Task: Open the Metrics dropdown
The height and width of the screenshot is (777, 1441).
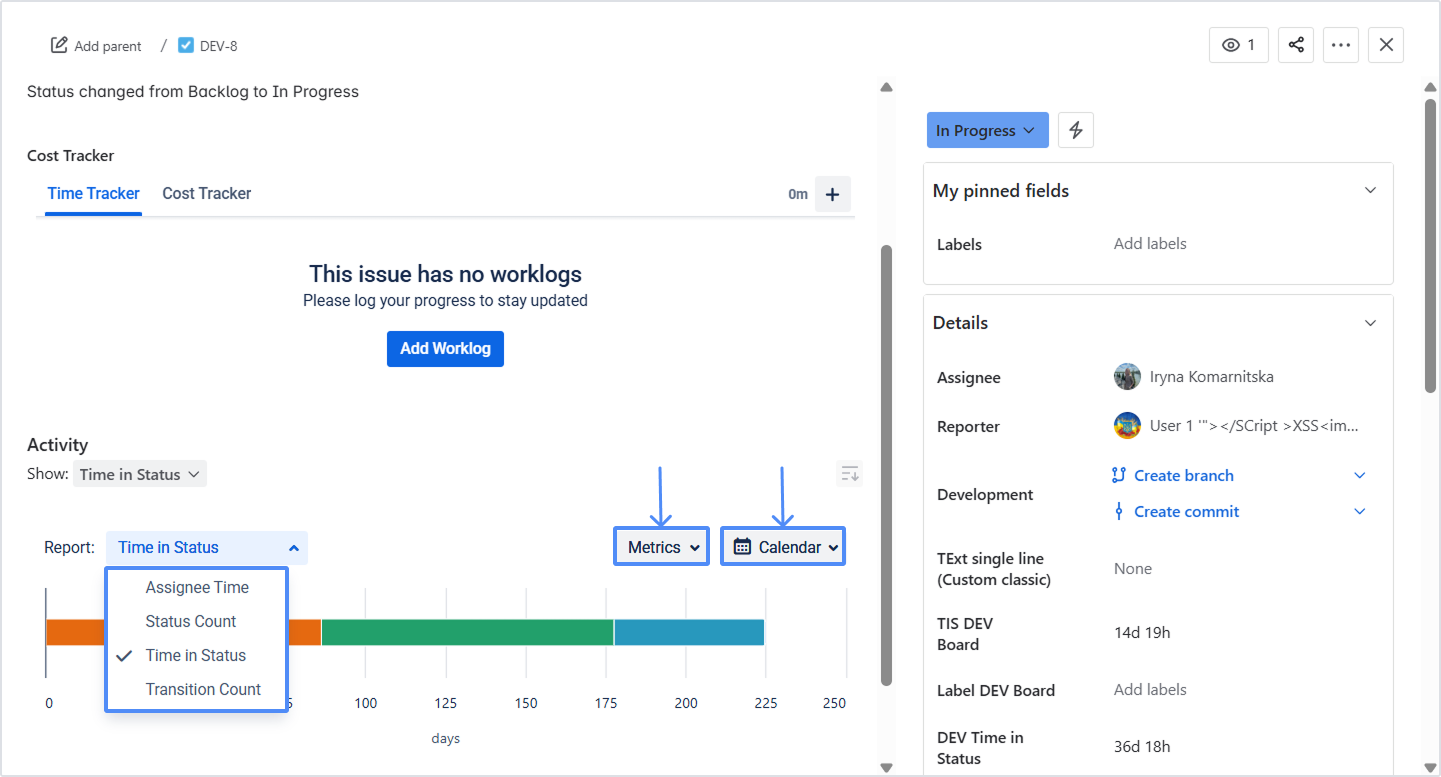Action: (661, 547)
